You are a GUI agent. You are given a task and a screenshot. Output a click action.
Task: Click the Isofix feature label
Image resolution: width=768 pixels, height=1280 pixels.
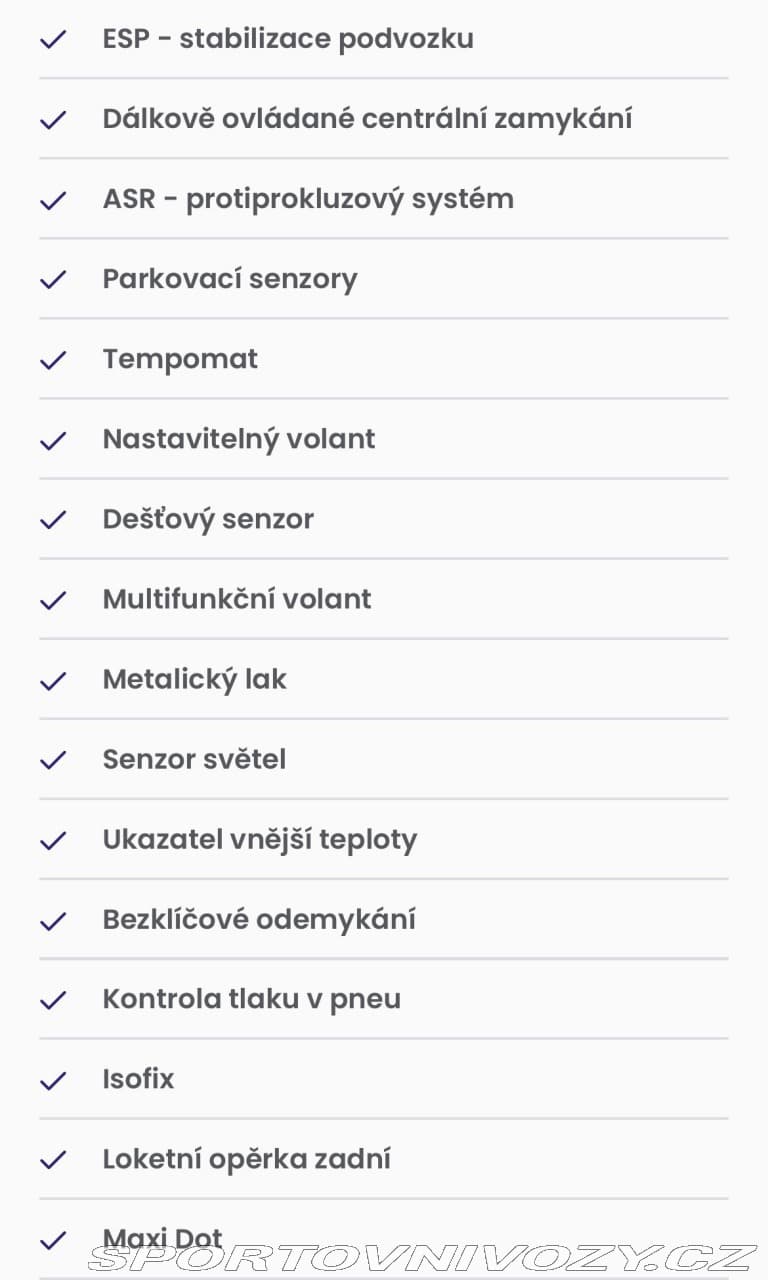point(138,1079)
